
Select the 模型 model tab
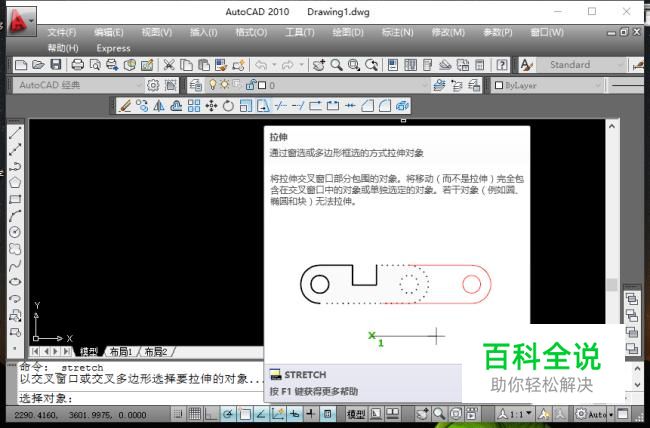(89, 352)
